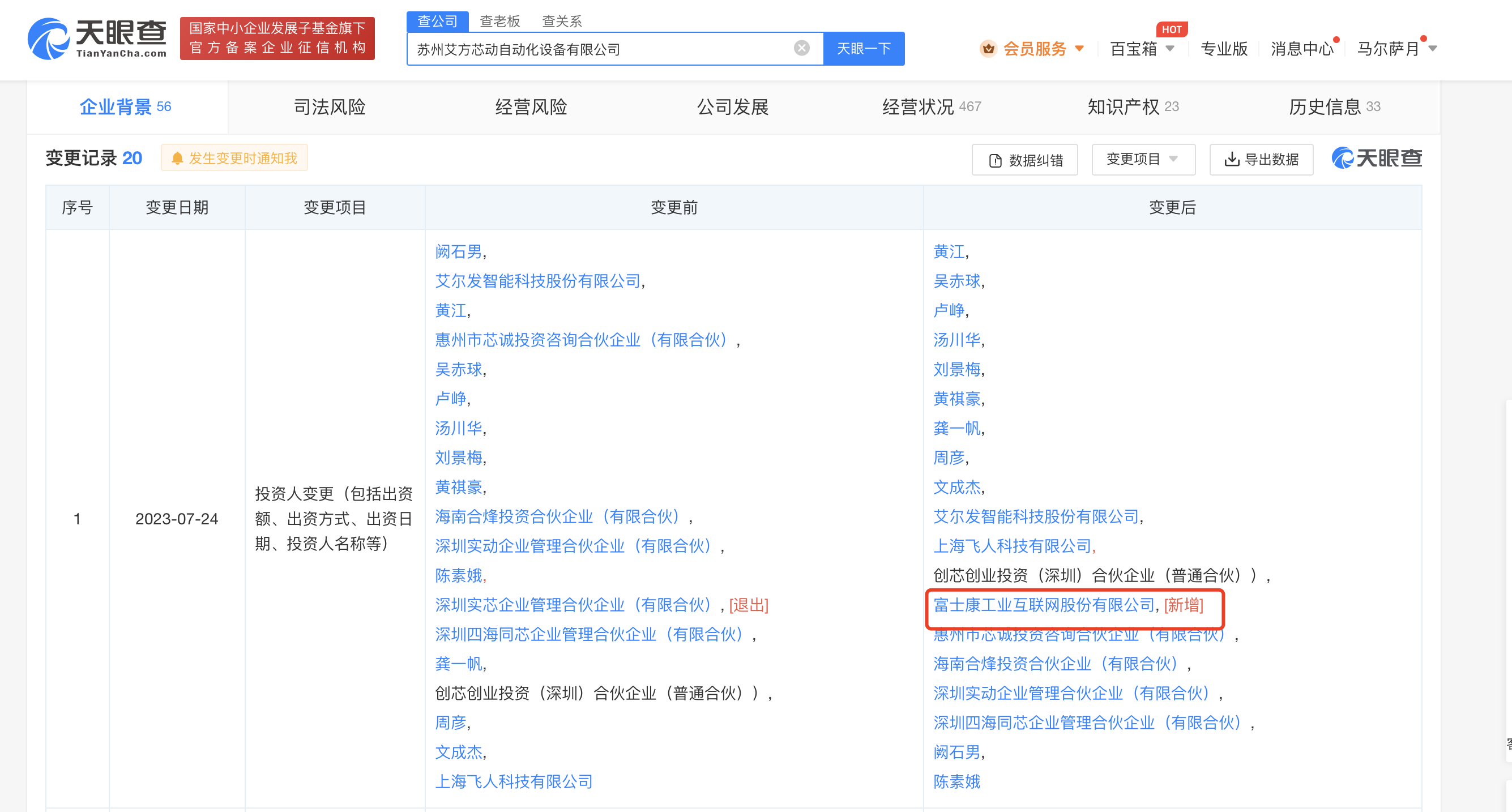Click the 变更日期 column header
1512x812 pixels.
pos(177,207)
